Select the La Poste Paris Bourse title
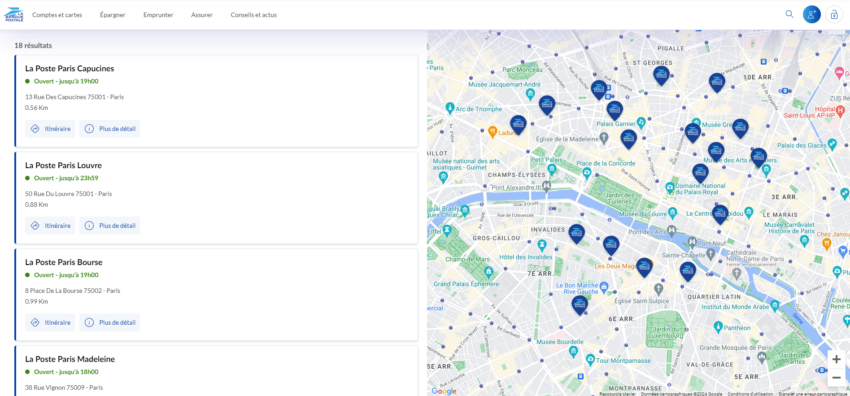The width and height of the screenshot is (850, 396). tap(63, 262)
